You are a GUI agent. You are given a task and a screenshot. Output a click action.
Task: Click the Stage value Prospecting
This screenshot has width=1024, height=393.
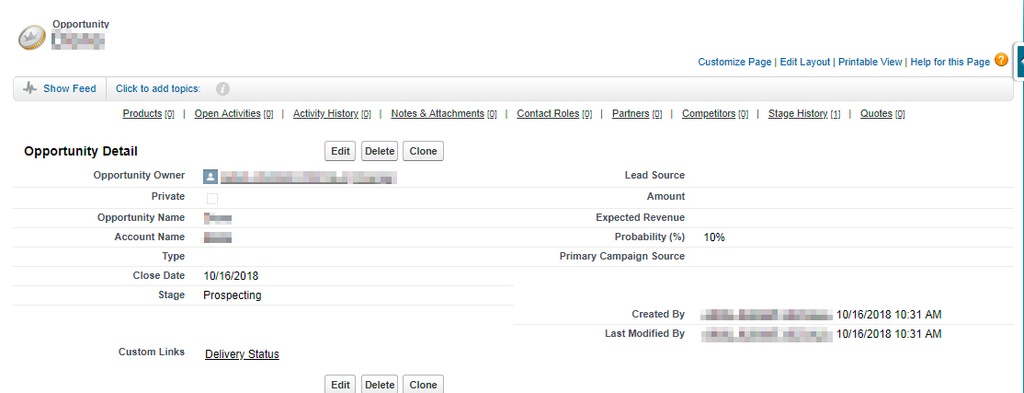(x=232, y=296)
